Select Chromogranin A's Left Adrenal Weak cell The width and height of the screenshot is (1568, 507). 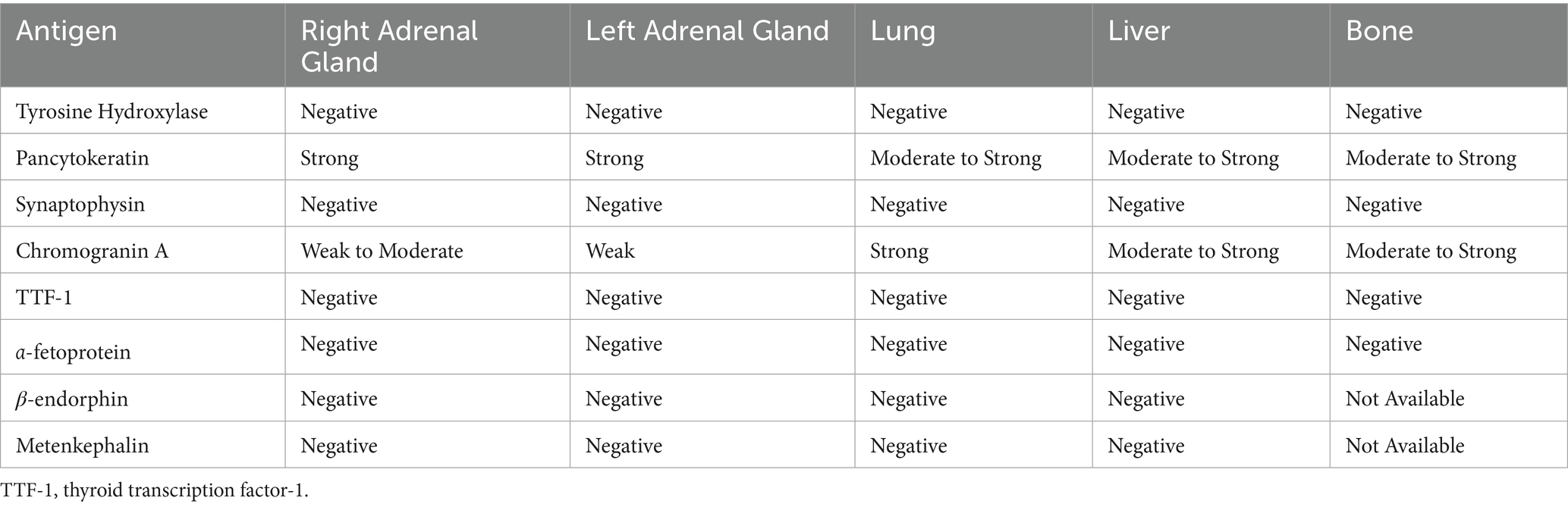[610, 251]
